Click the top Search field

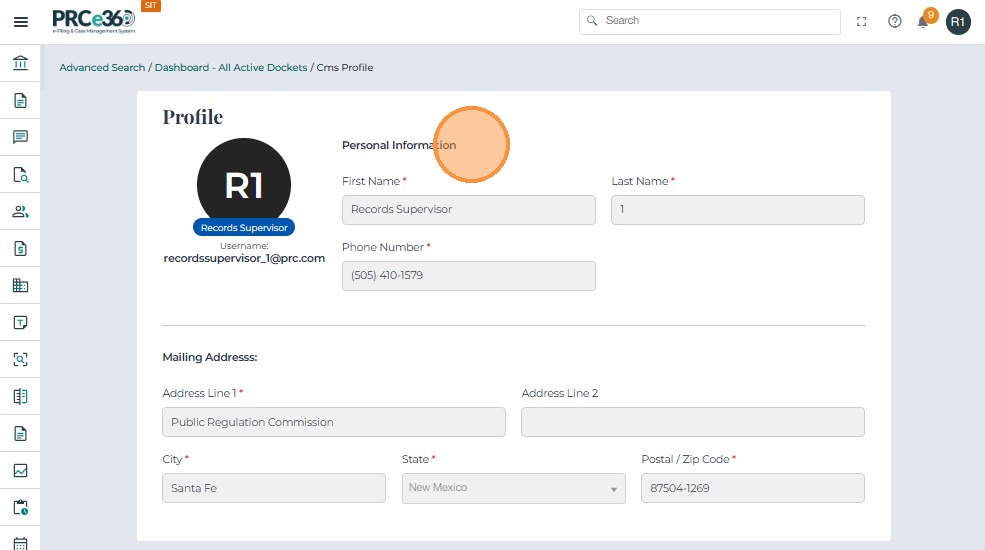710,21
